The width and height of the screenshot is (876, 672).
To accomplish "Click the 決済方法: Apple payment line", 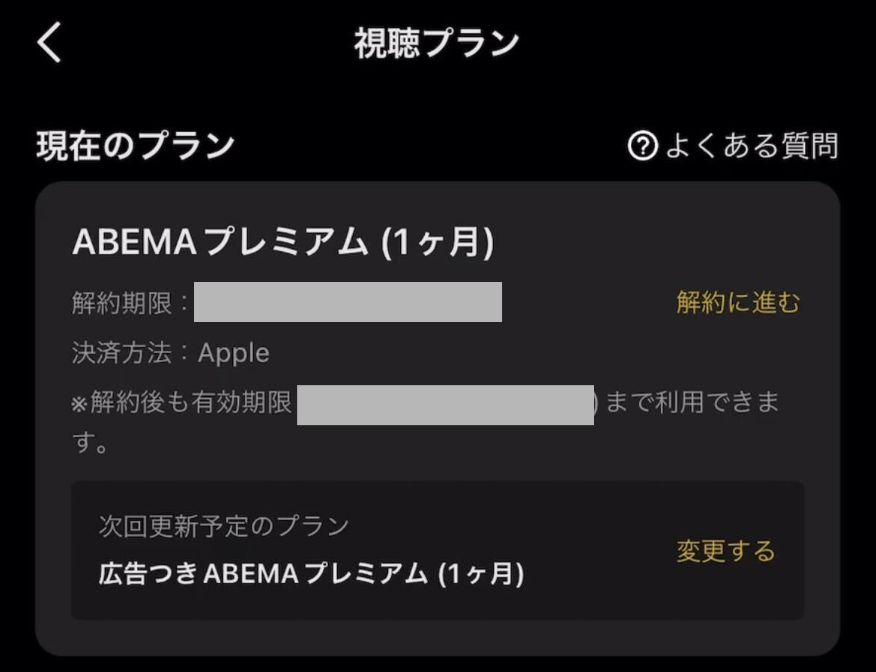I will pos(171,353).
